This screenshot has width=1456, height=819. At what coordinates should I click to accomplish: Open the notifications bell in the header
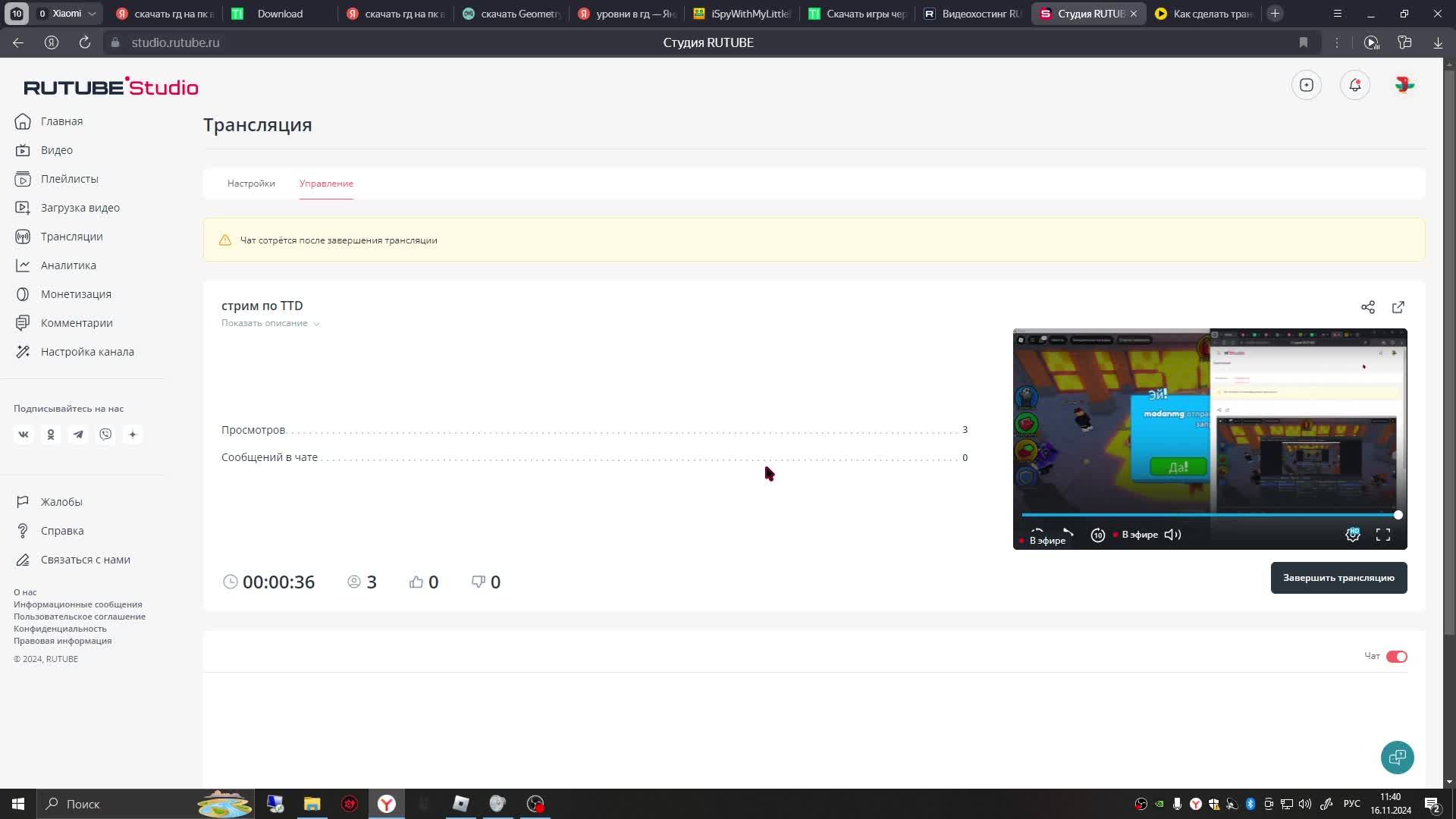click(1354, 85)
